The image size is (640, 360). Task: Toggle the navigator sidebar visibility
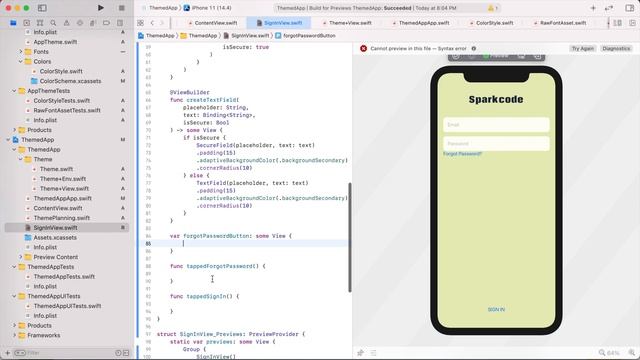pyautogui.click(x=42, y=8)
